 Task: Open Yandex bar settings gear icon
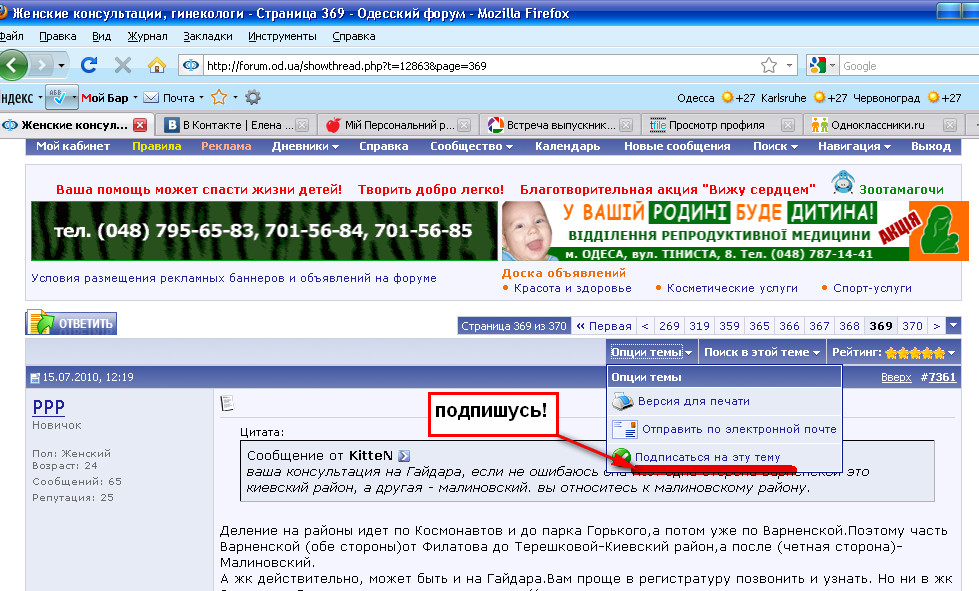(x=253, y=97)
